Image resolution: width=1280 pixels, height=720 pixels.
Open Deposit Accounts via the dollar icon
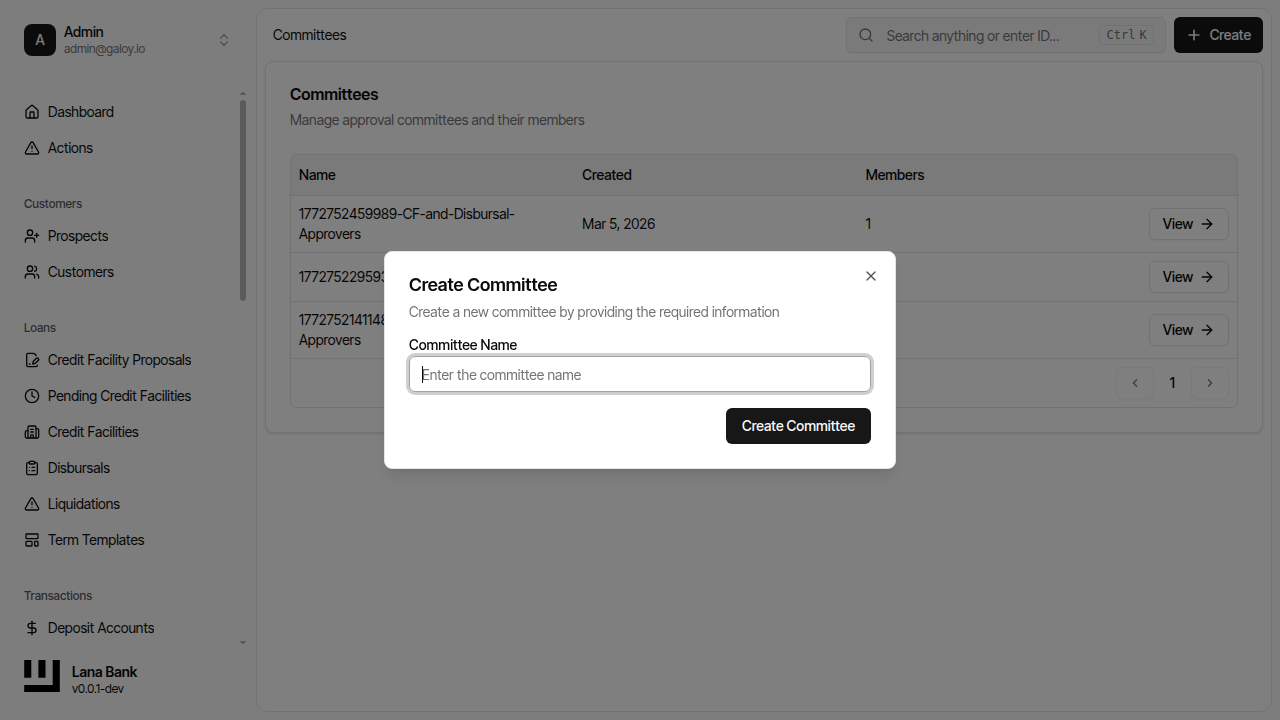coord(31,627)
